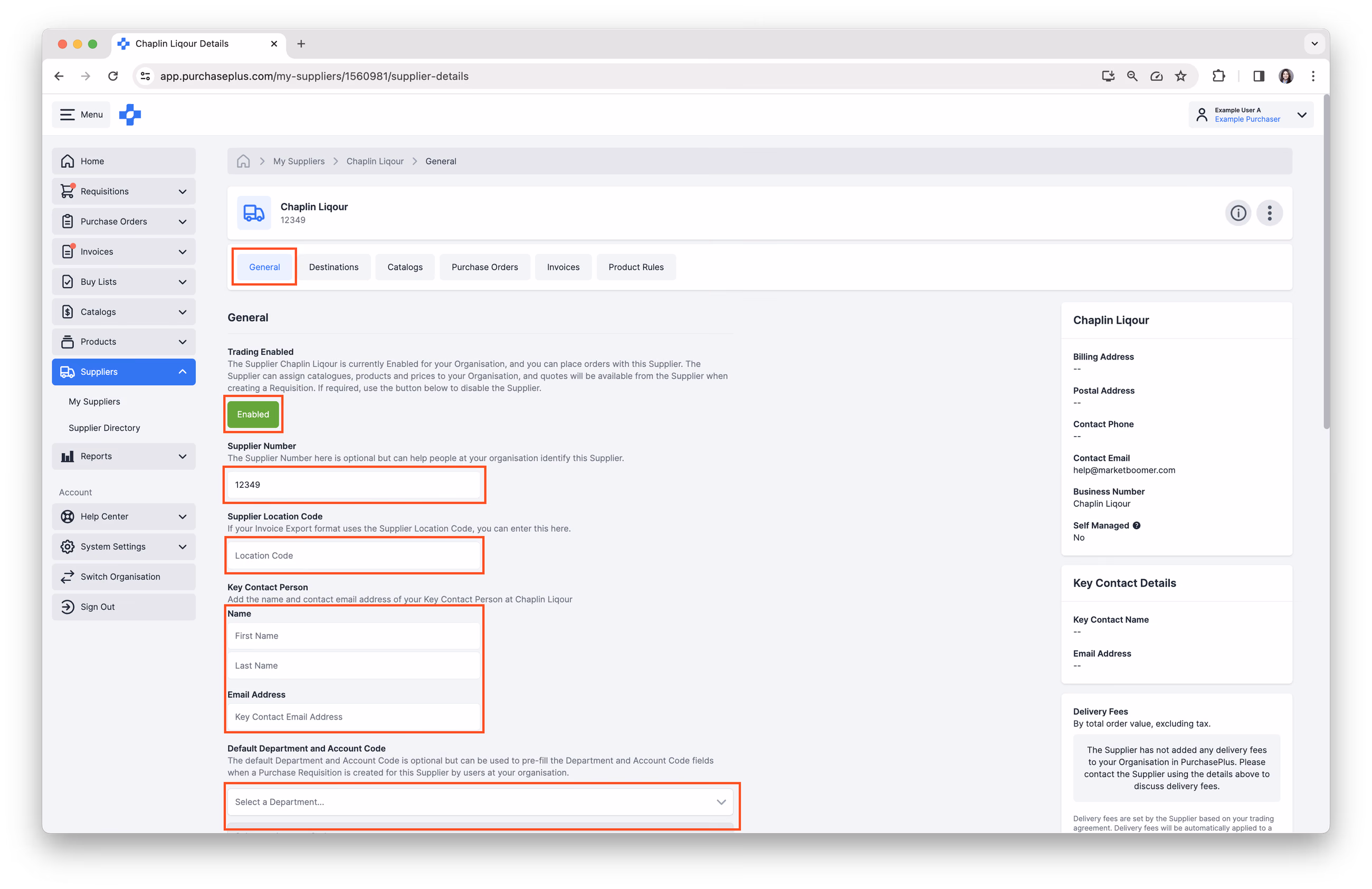Click the Supplier Number field

tap(354, 485)
